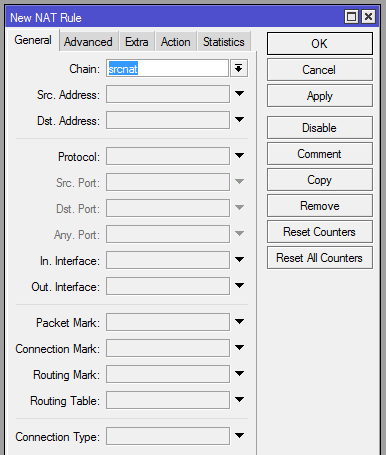Disable the NAT rule

(x=320, y=128)
